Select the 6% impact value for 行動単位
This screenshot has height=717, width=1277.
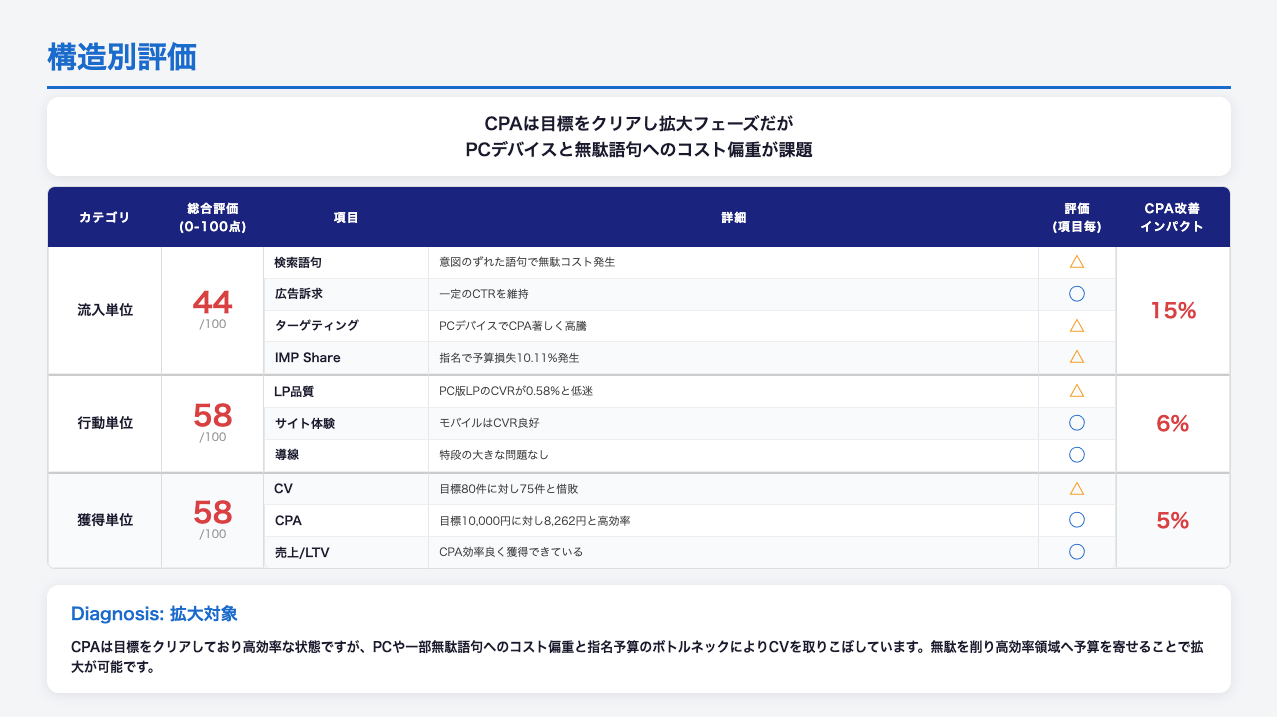(1172, 423)
